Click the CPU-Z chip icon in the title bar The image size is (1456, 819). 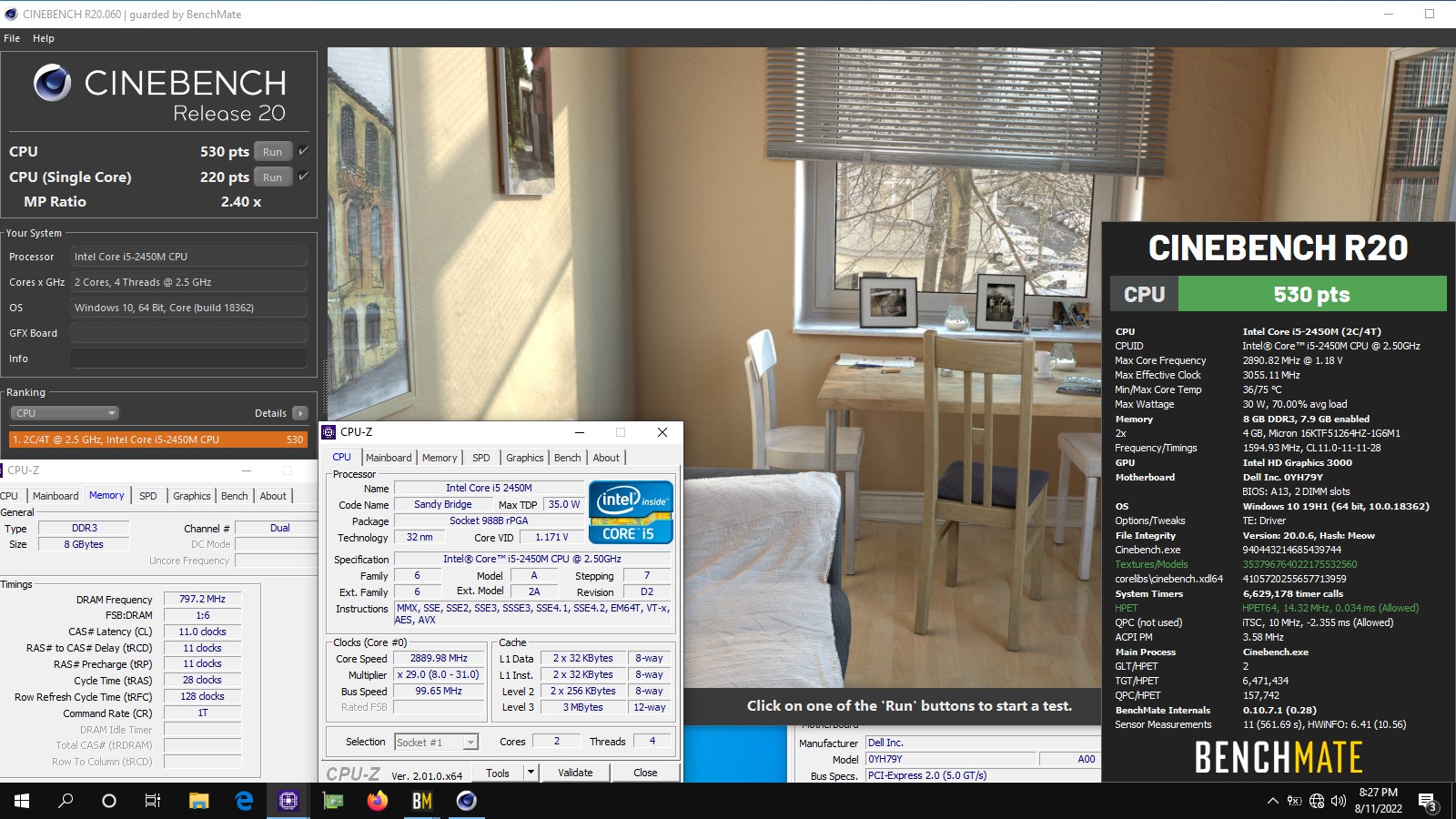coord(329,432)
